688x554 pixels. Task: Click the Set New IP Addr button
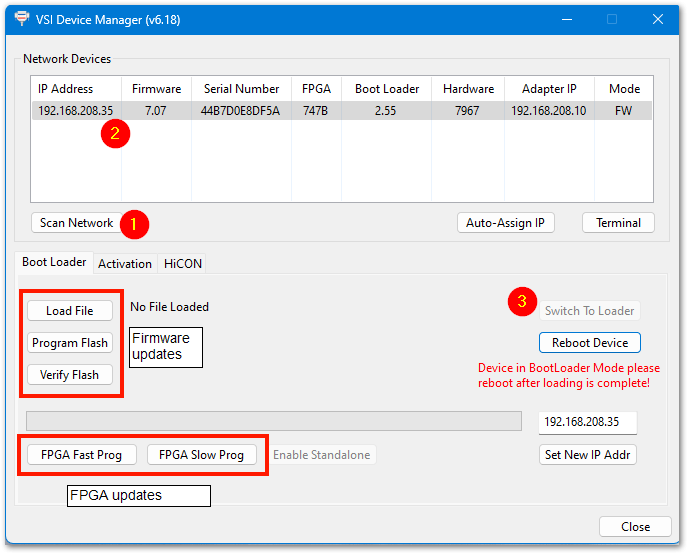coord(588,455)
